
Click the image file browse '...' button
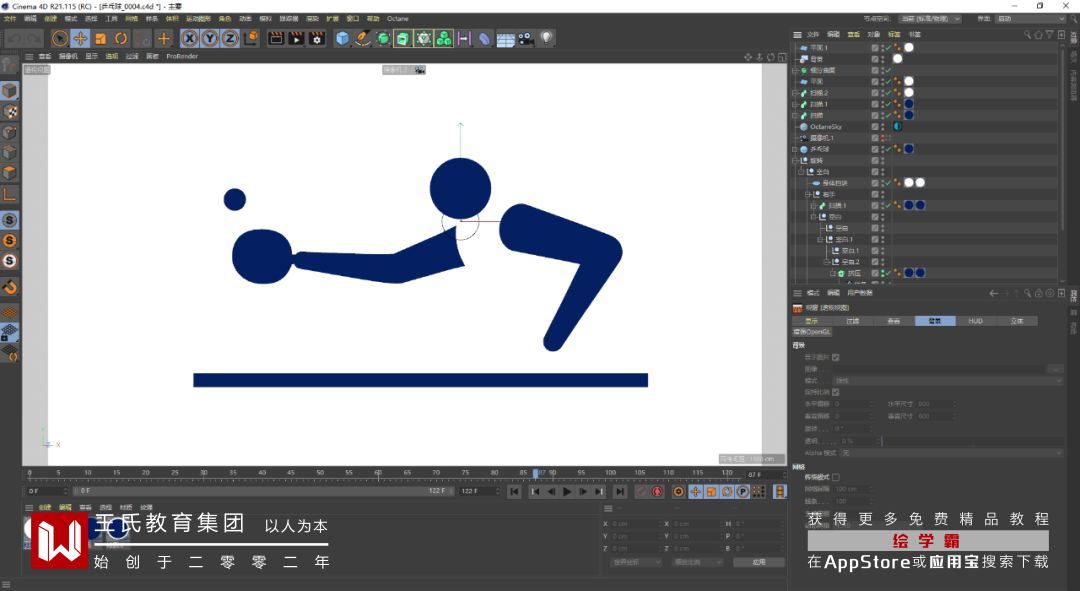[1056, 369]
